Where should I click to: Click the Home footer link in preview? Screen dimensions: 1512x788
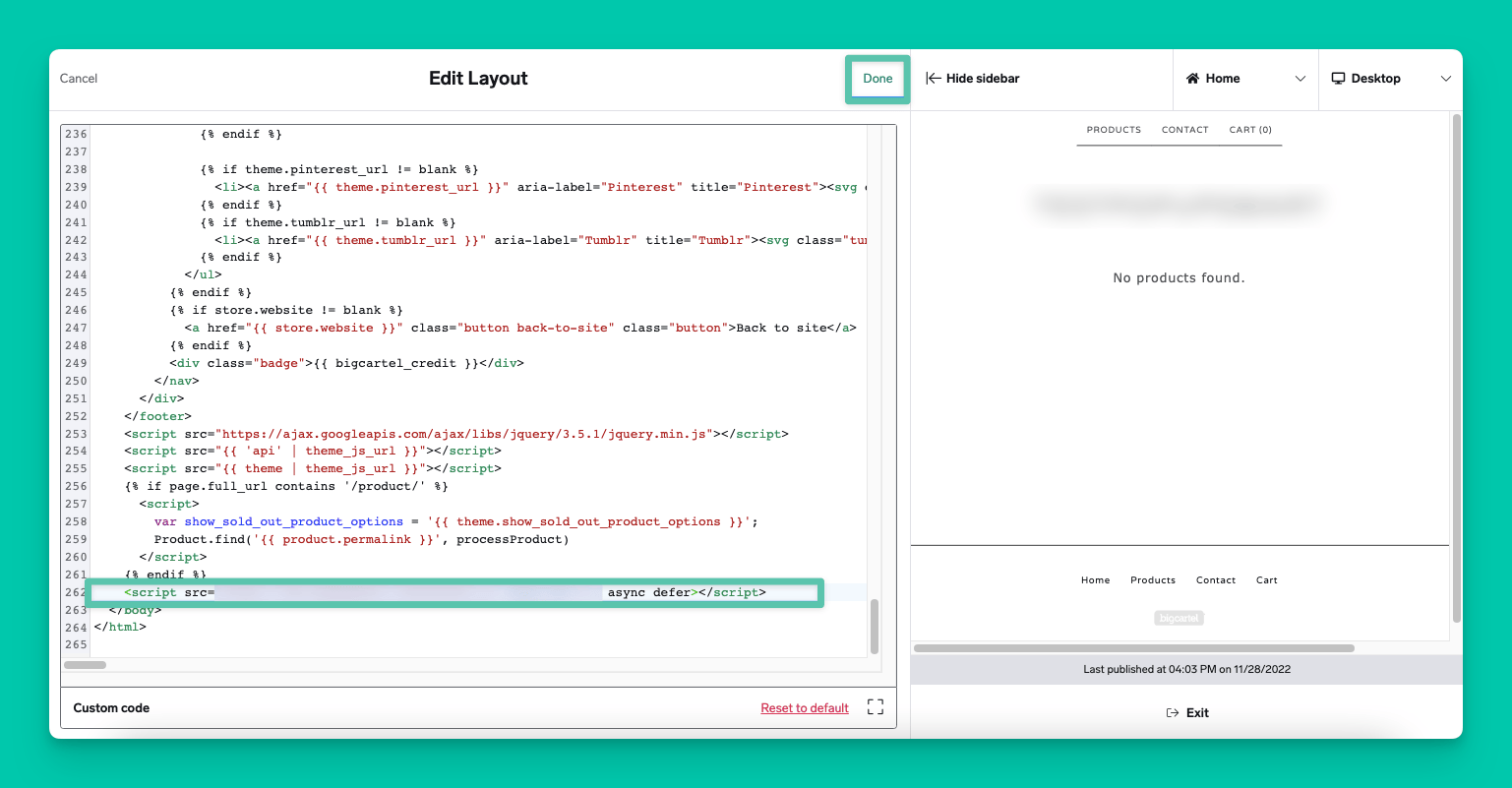(1095, 580)
